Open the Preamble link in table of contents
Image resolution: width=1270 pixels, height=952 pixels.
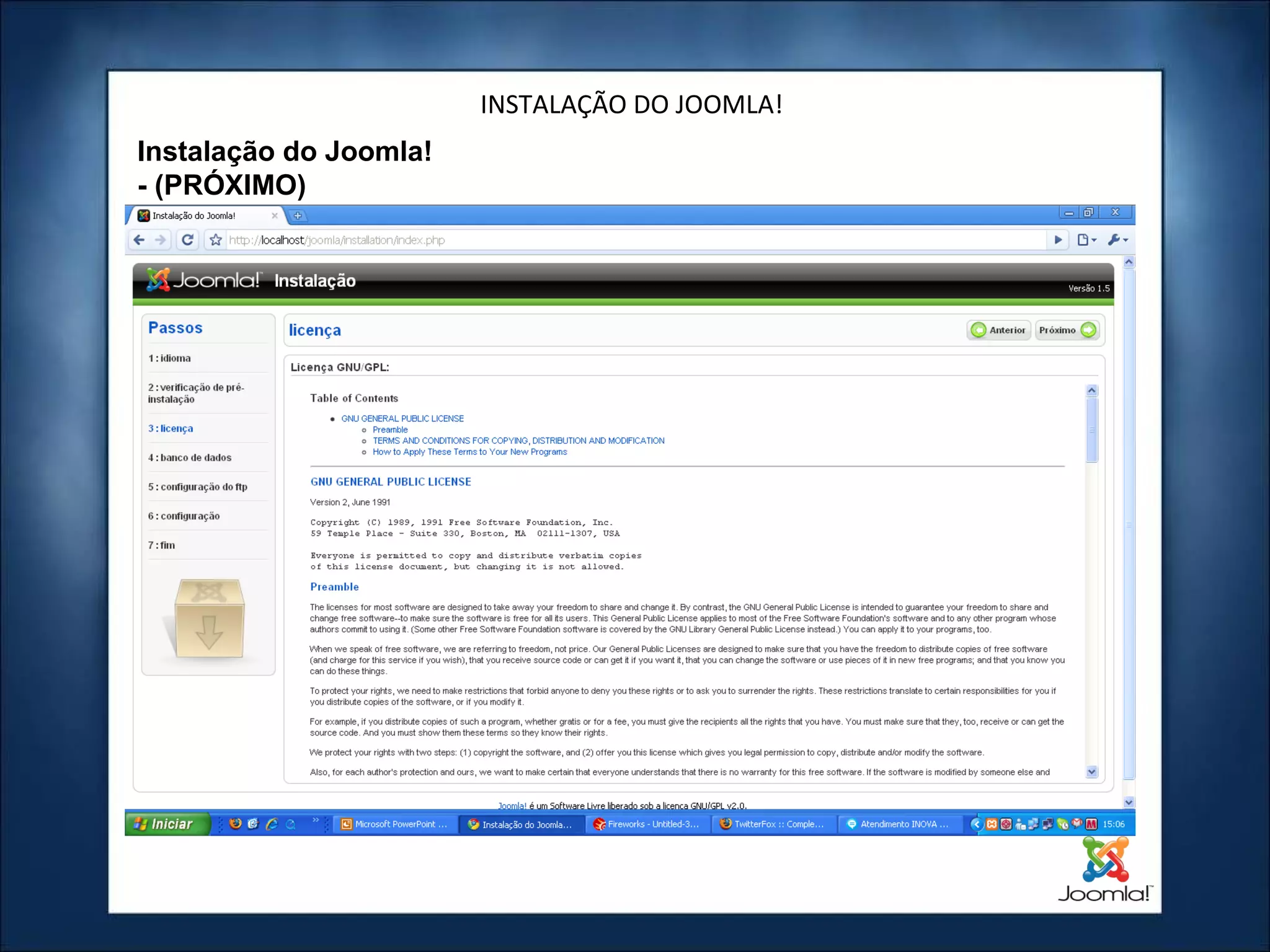(x=390, y=430)
